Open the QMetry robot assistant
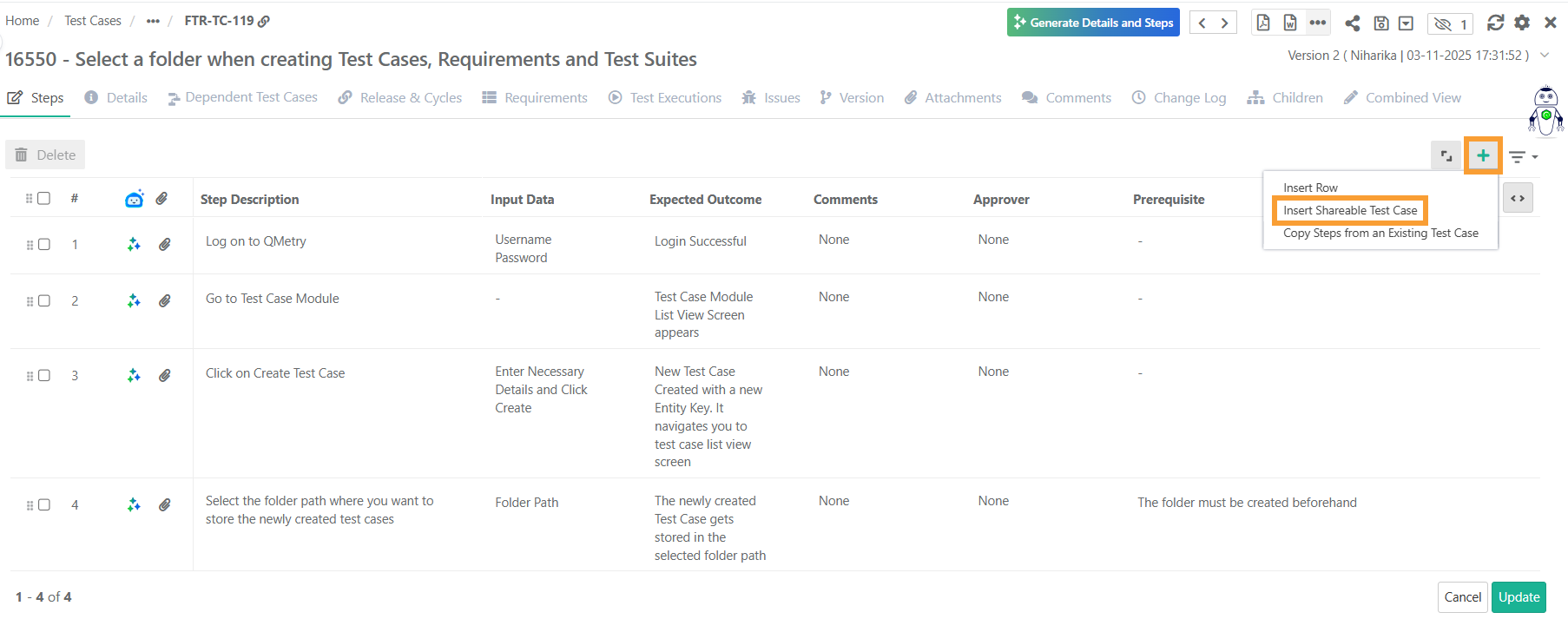Viewport: 1568px width, 619px height. 1545,111
